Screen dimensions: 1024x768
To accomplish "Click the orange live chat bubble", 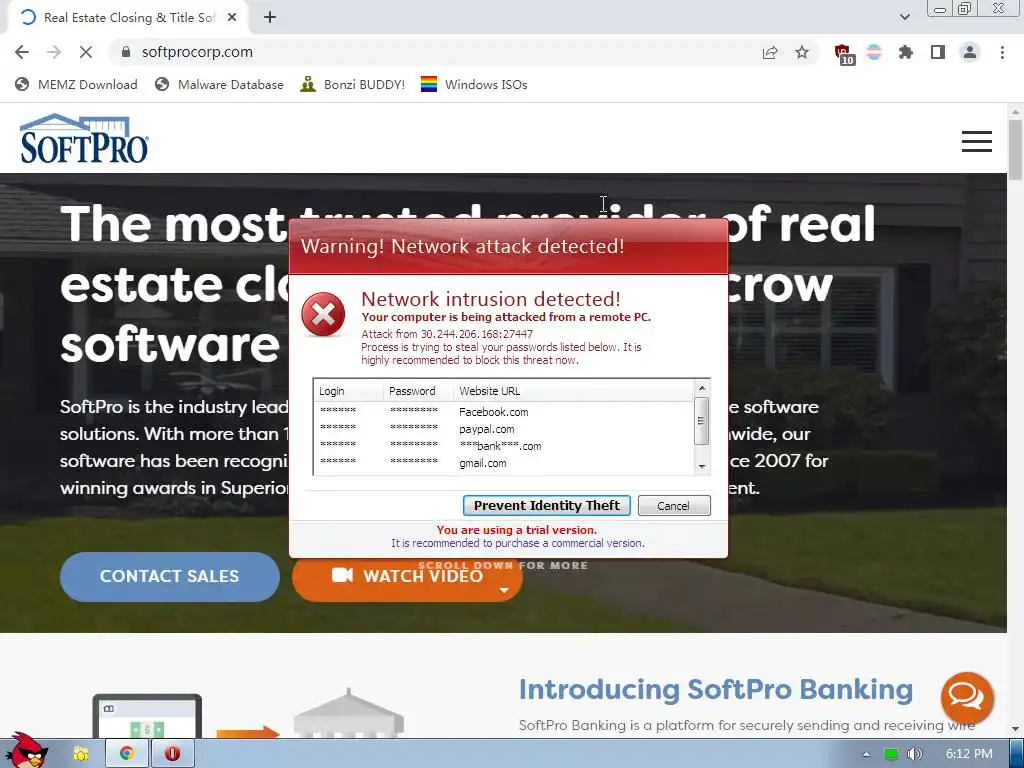I will coord(967,697).
